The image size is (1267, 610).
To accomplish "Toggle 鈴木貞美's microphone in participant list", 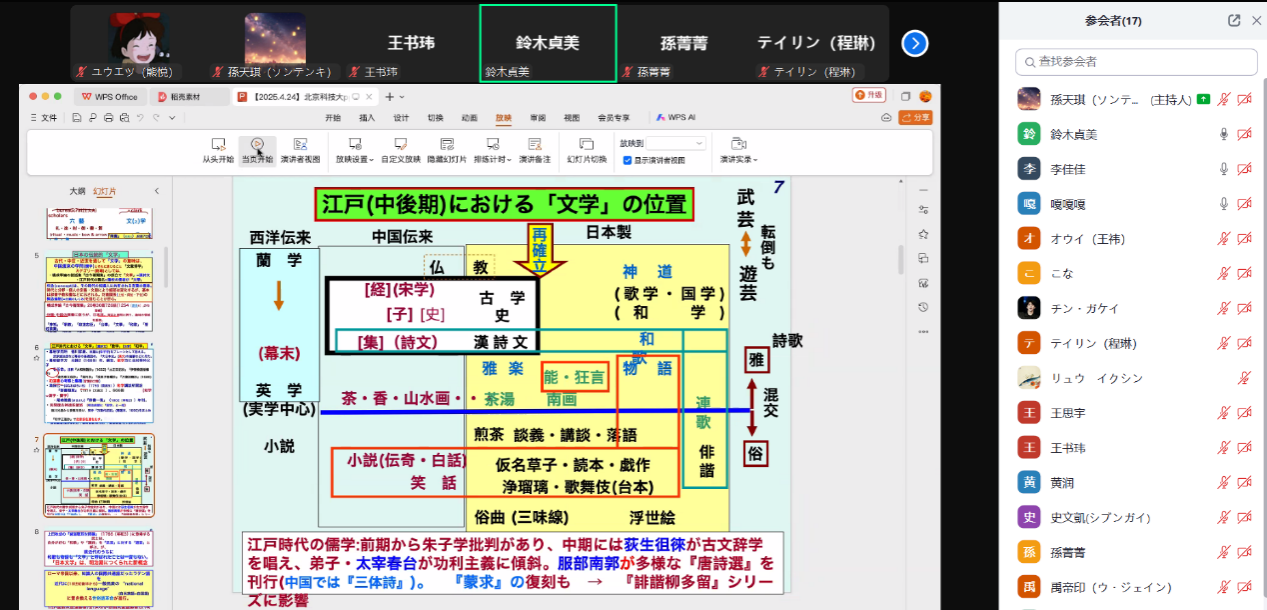I will click(x=1223, y=134).
